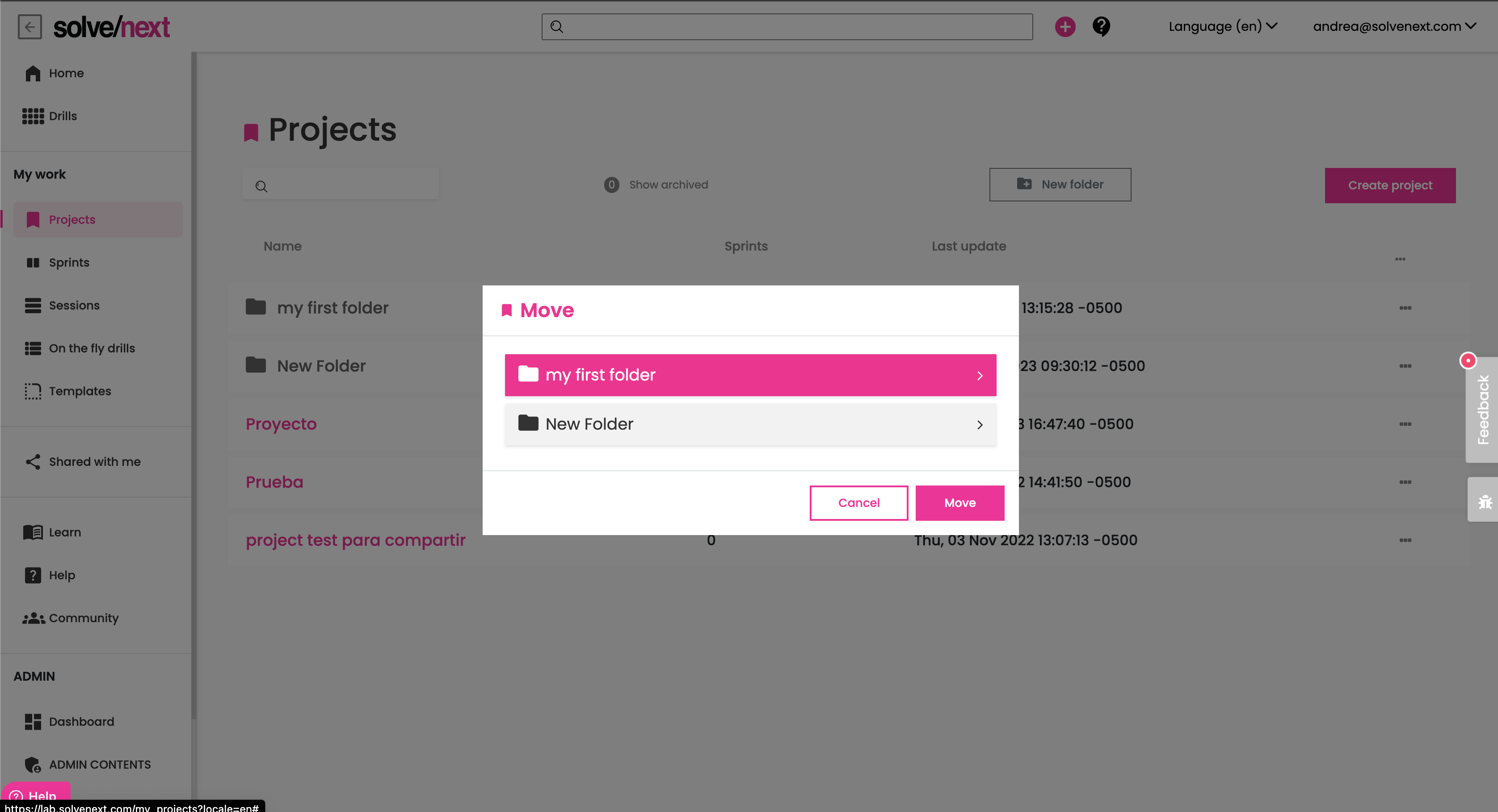Click the pink plus add icon
The width and height of the screenshot is (1498, 812).
[x=1065, y=27]
